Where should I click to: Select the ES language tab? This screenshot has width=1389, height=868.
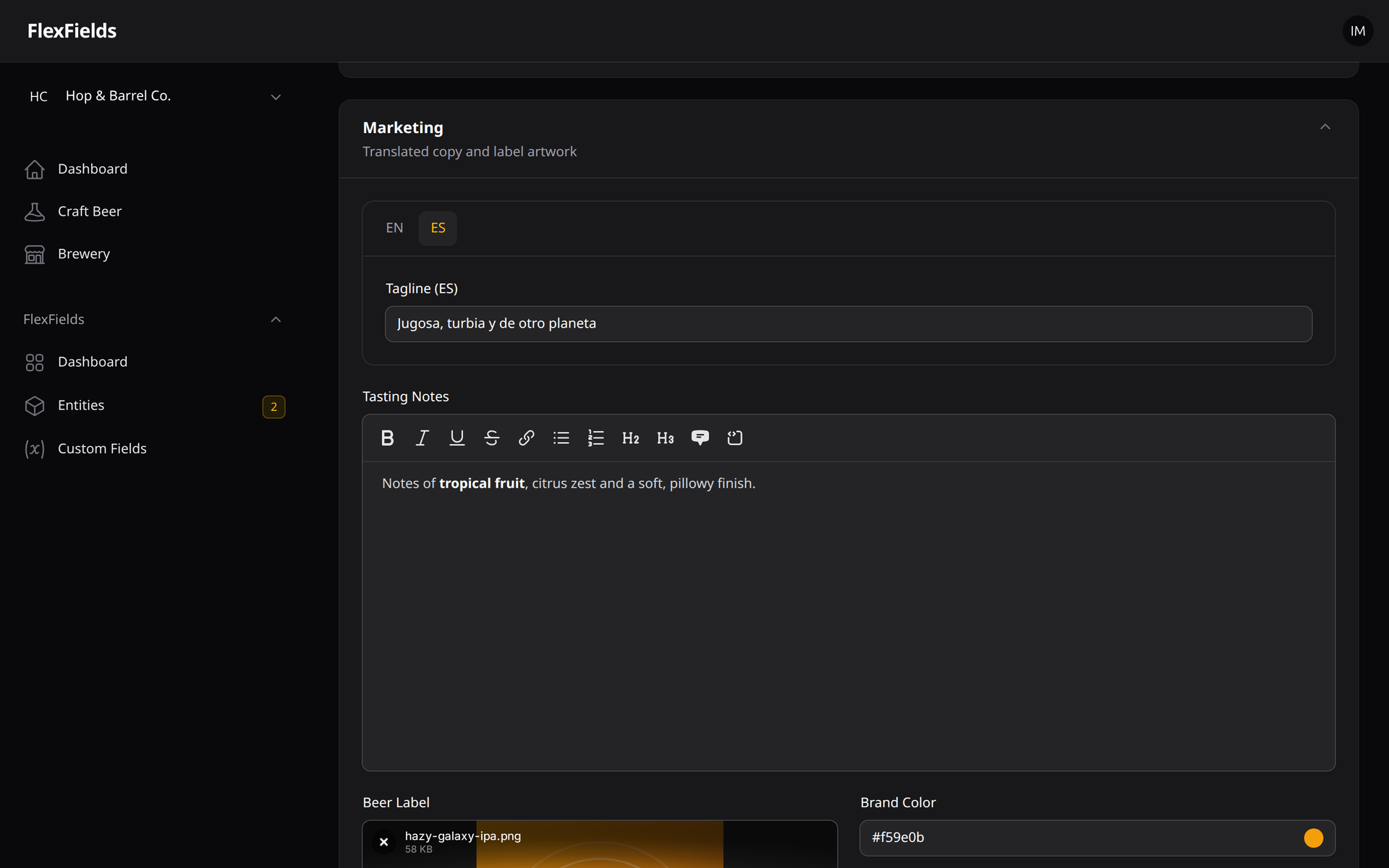[438, 229]
